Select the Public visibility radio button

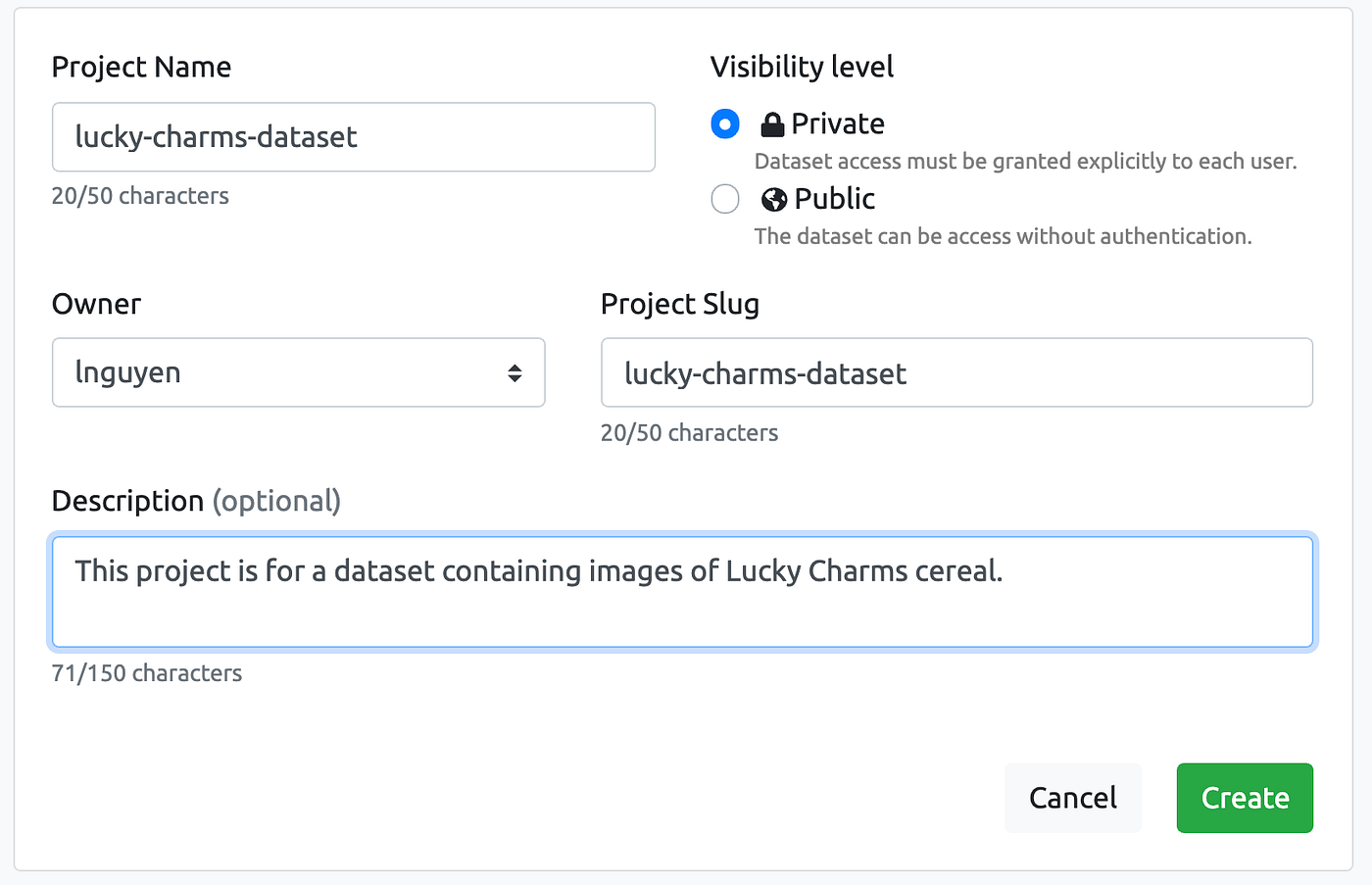pyautogui.click(x=725, y=199)
